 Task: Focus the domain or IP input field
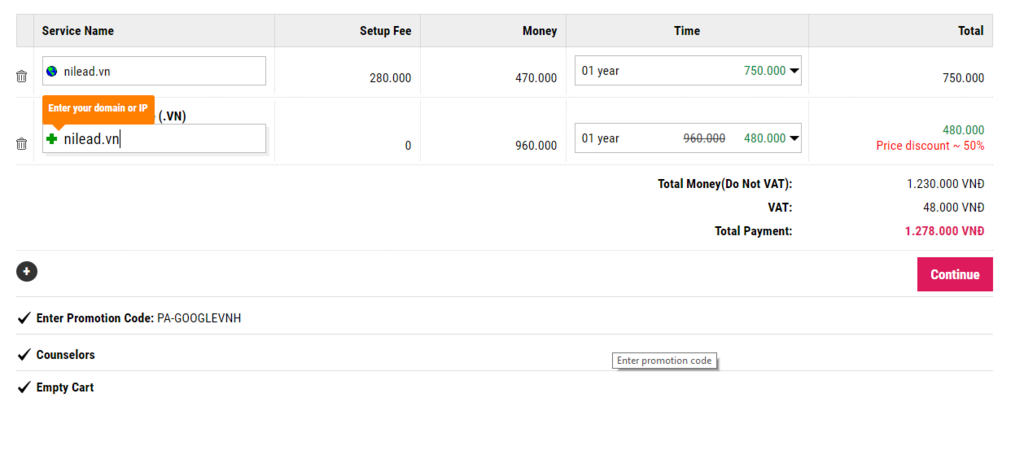click(154, 138)
